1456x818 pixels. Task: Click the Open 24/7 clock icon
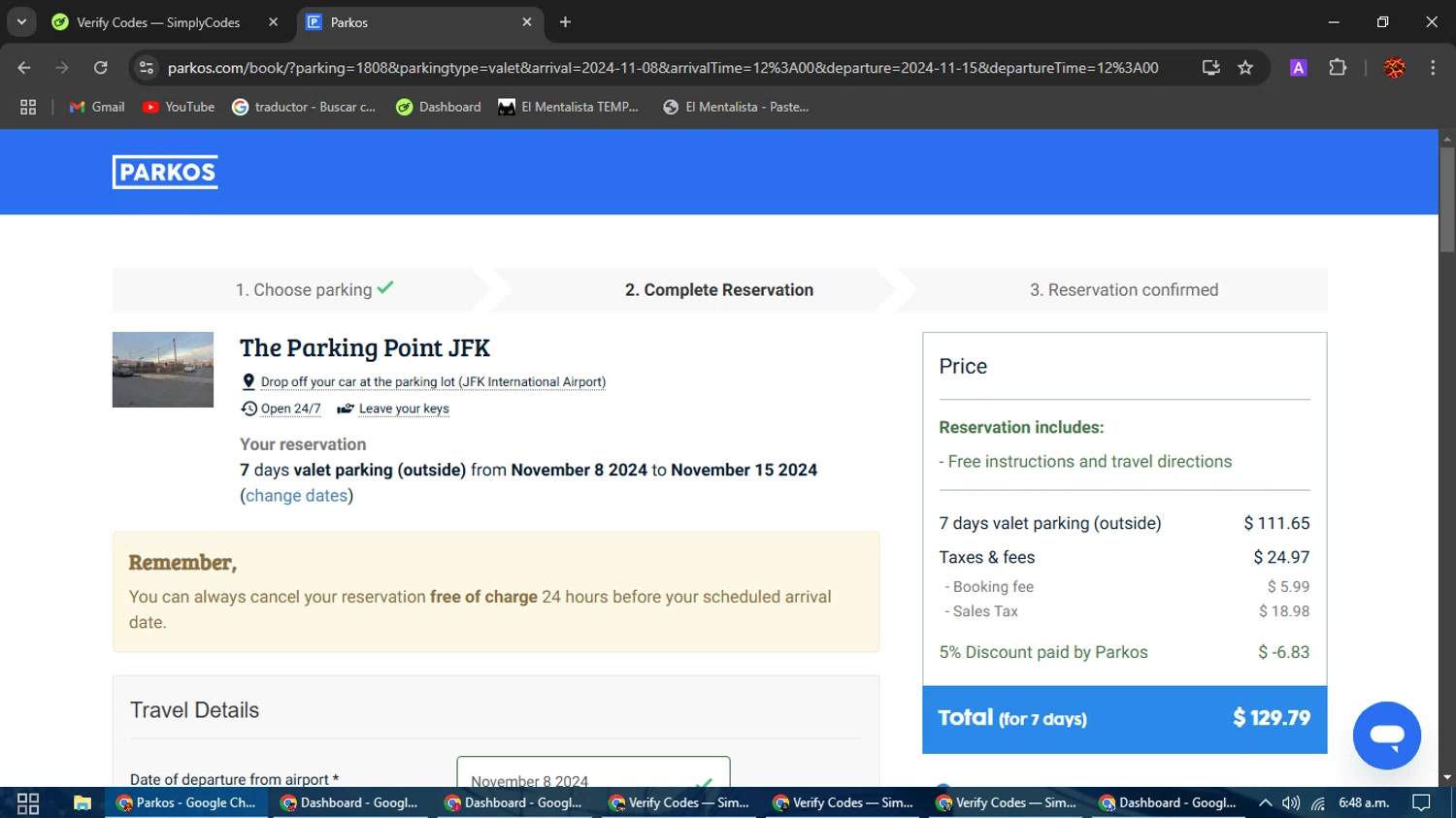point(249,409)
